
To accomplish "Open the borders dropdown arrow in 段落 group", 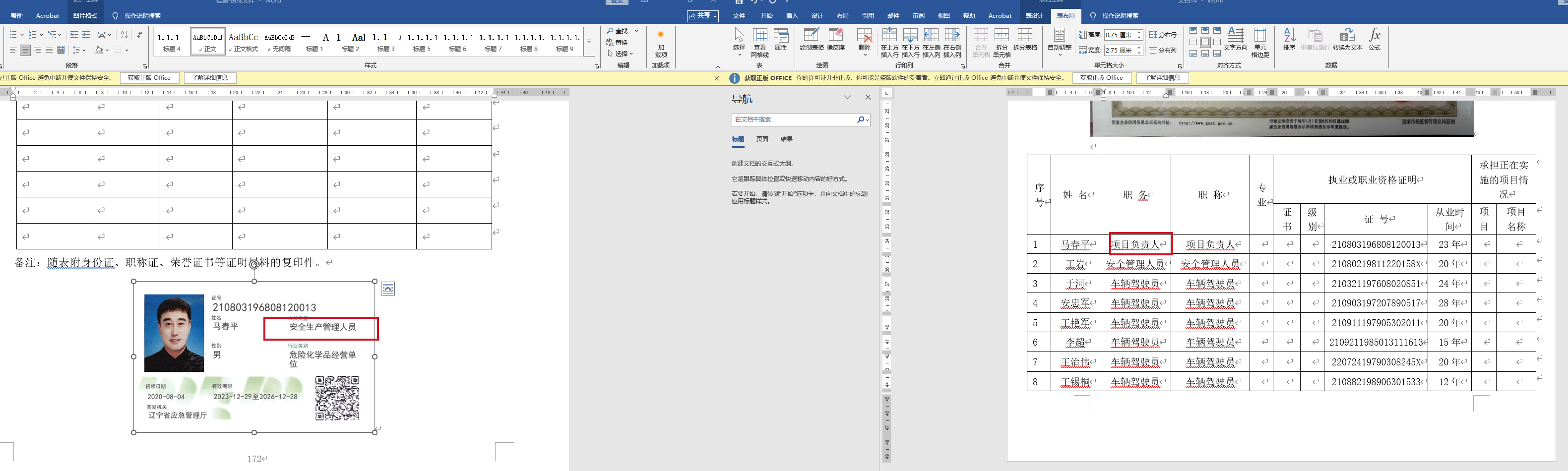I will click(x=126, y=50).
